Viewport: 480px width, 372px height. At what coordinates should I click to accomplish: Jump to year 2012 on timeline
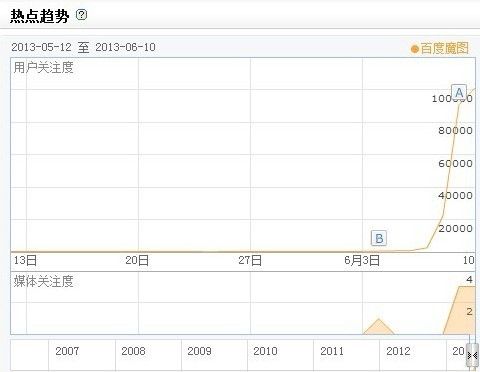click(x=398, y=351)
